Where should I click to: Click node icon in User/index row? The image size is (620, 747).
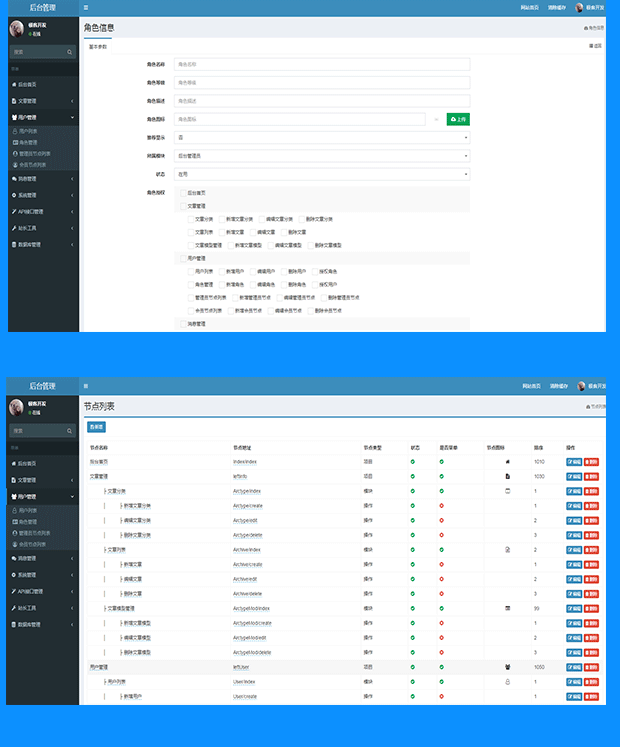(x=508, y=682)
